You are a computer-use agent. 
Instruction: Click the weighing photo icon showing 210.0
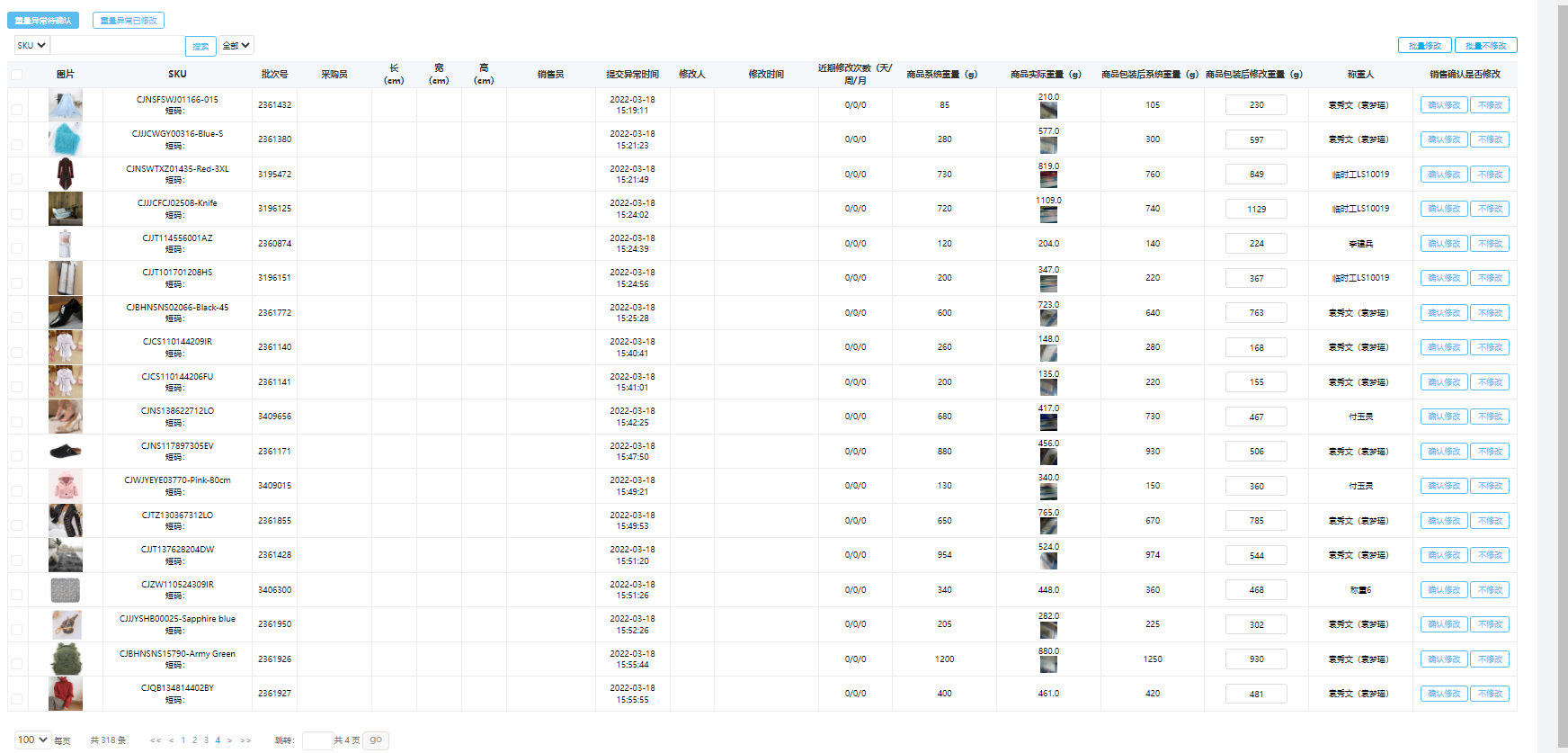pos(1048,111)
